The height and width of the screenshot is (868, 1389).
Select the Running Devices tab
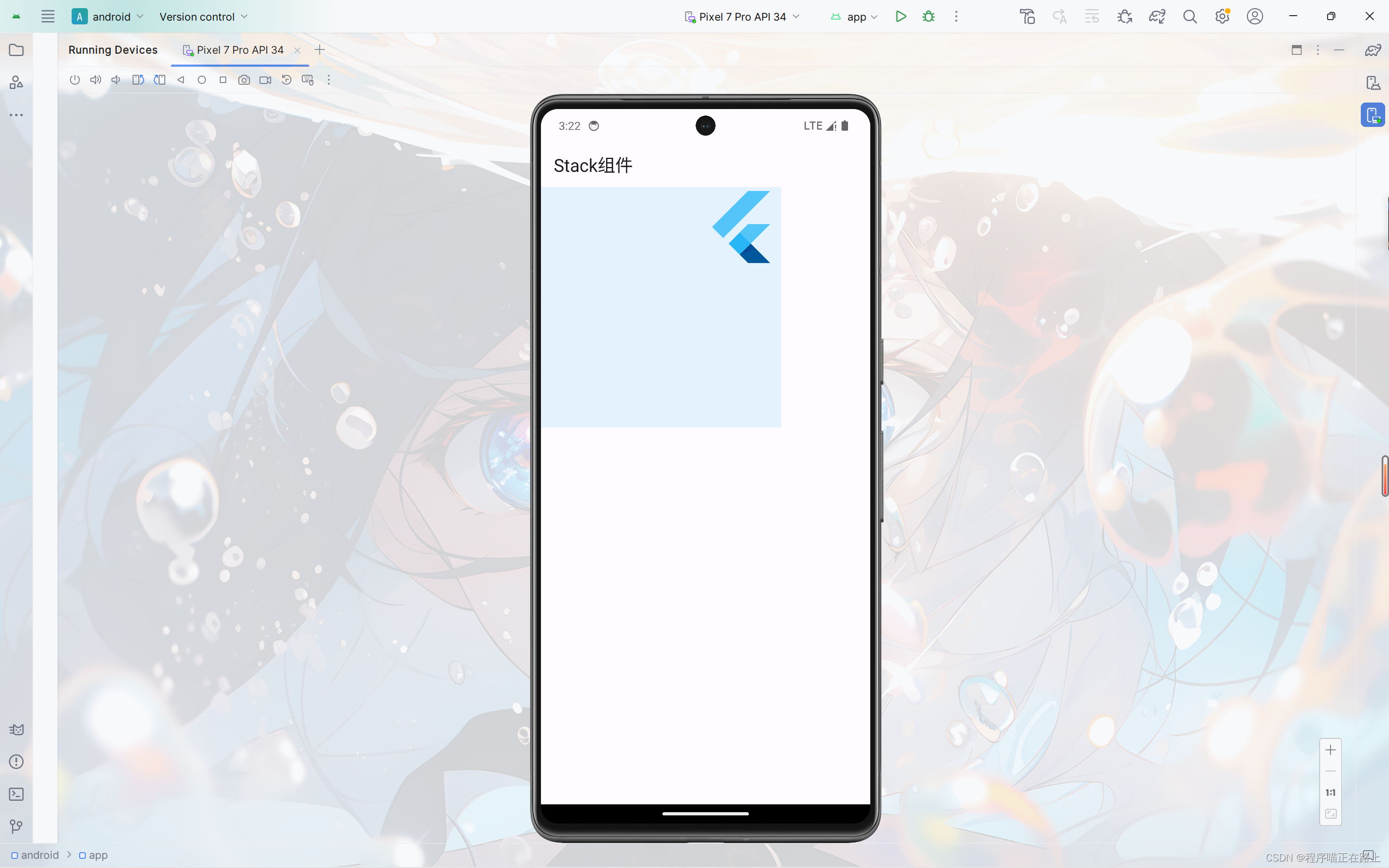pos(113,50)
